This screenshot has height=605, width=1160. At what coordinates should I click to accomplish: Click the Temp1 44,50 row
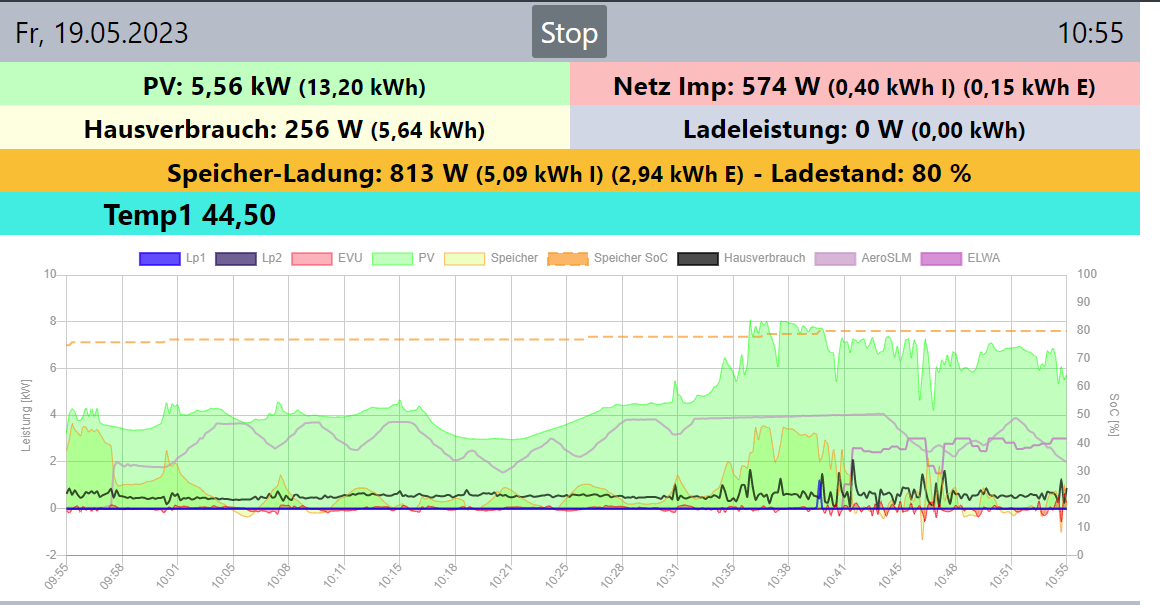click(190, 214)
